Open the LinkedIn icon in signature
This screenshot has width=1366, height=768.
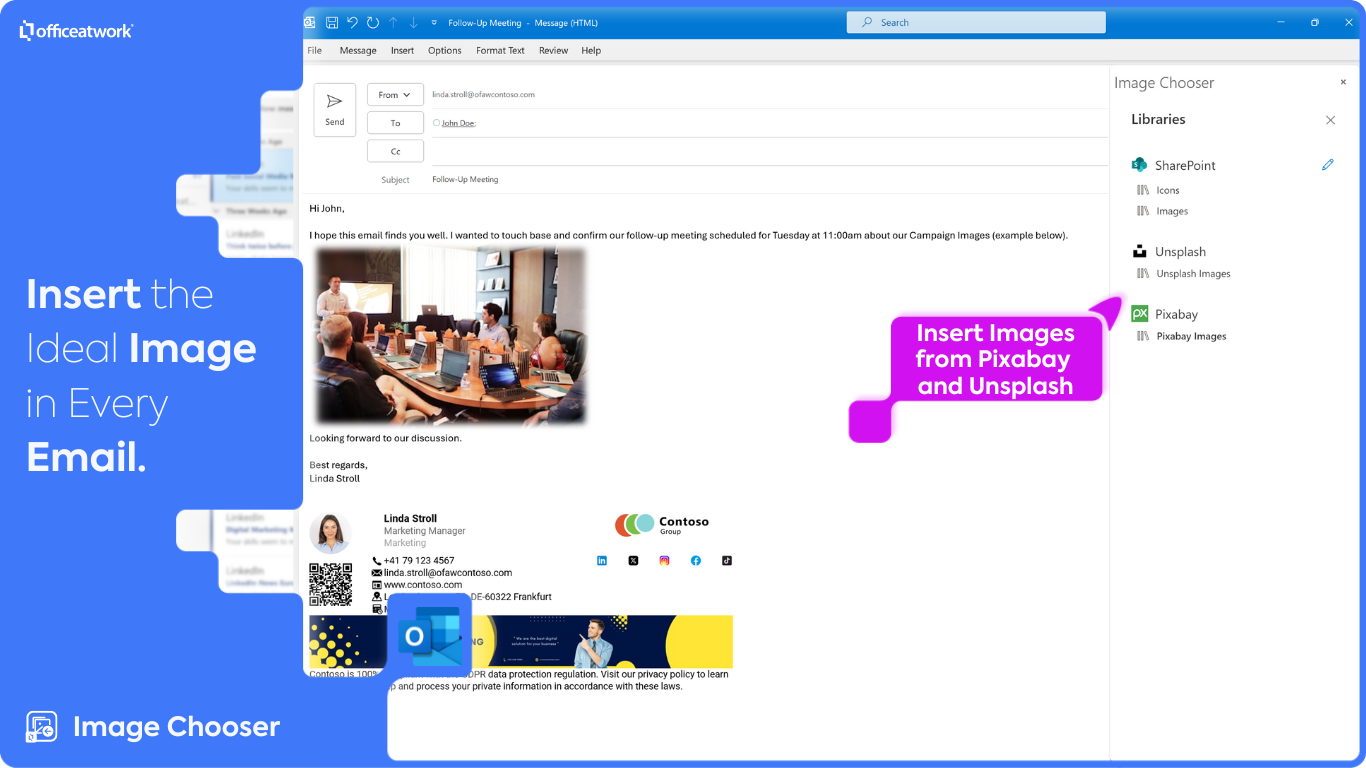(x=602, y=561)
